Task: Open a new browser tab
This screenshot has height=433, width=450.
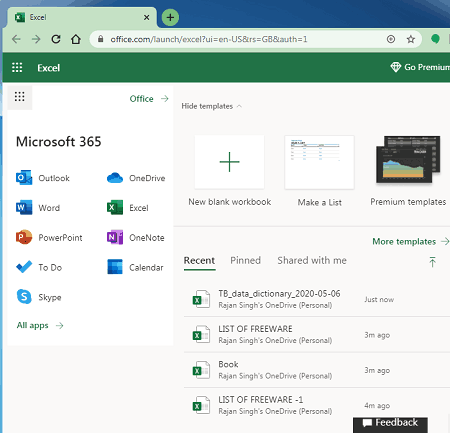Action: click(170, 17)
